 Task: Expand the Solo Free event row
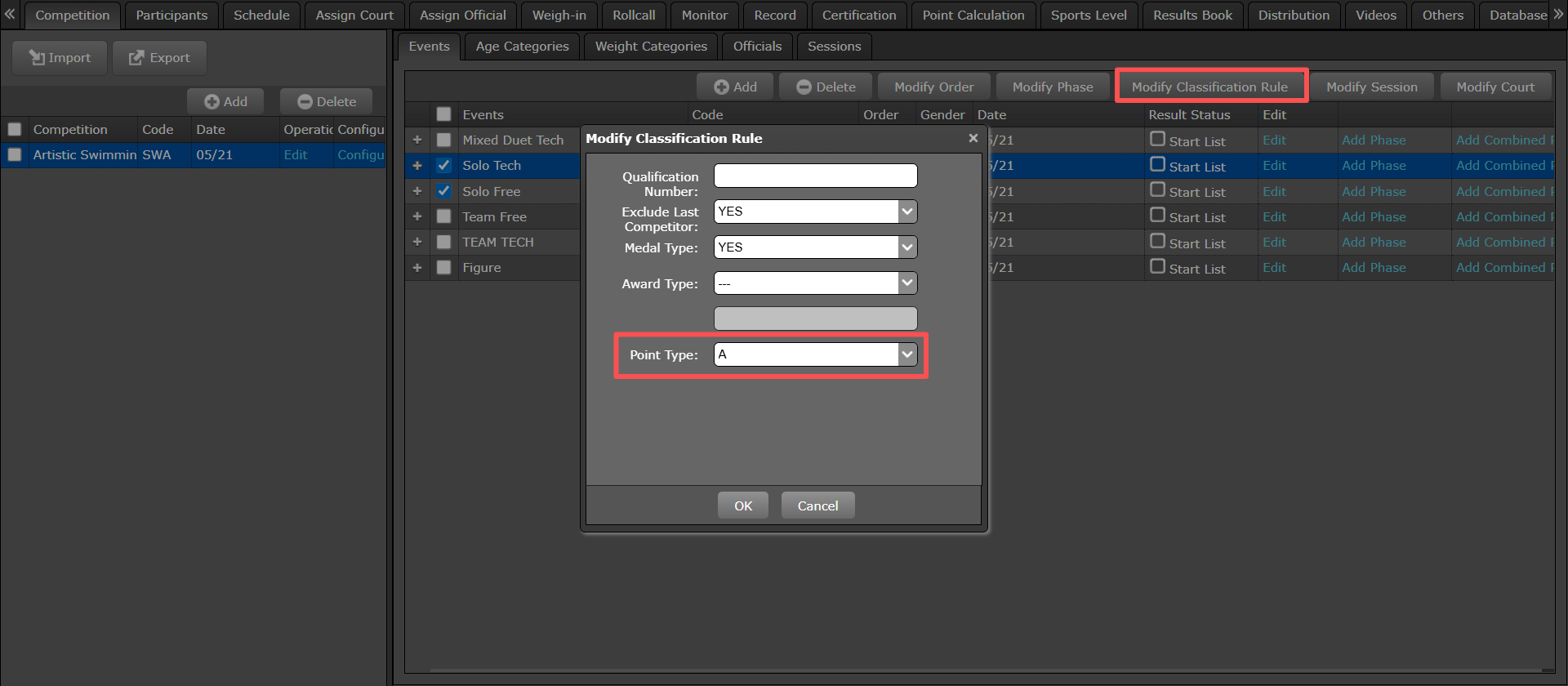[417, 191]
